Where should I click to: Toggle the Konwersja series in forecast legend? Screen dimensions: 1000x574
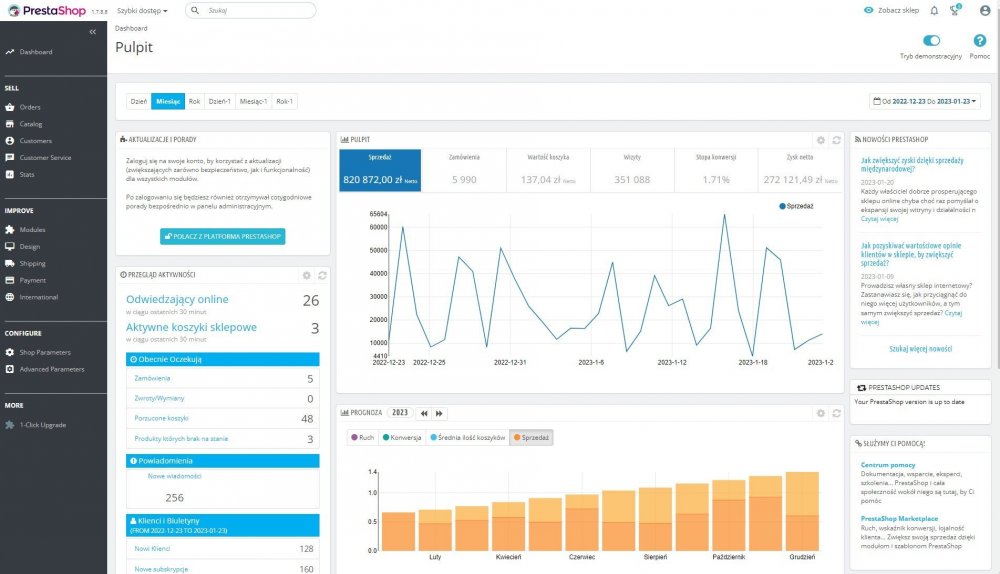pos(402,438)
